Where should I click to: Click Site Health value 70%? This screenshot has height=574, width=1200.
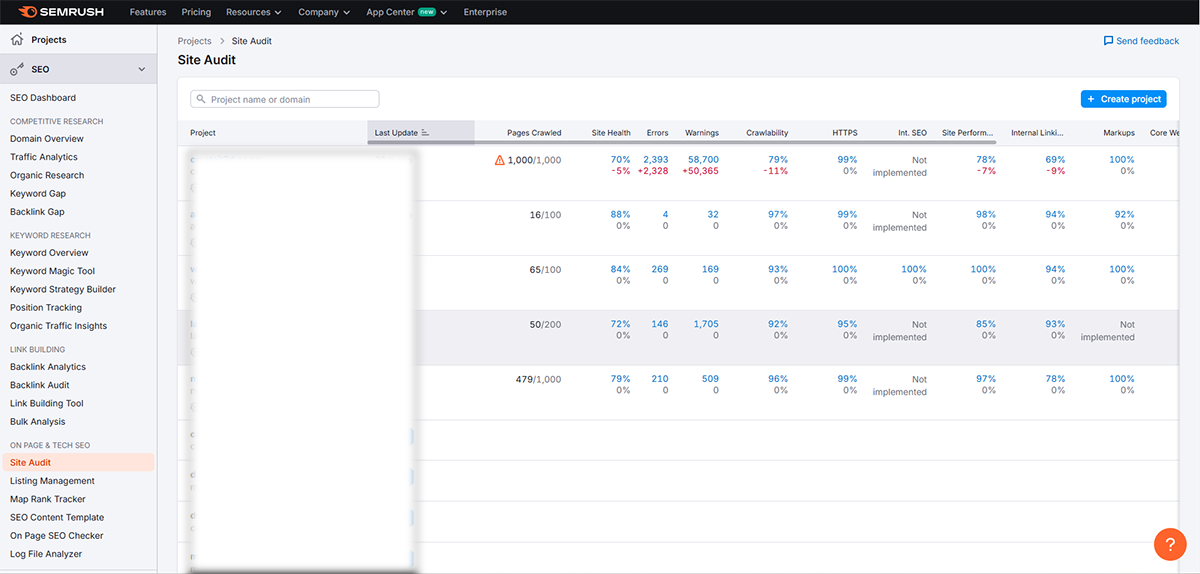pos(620,160)
